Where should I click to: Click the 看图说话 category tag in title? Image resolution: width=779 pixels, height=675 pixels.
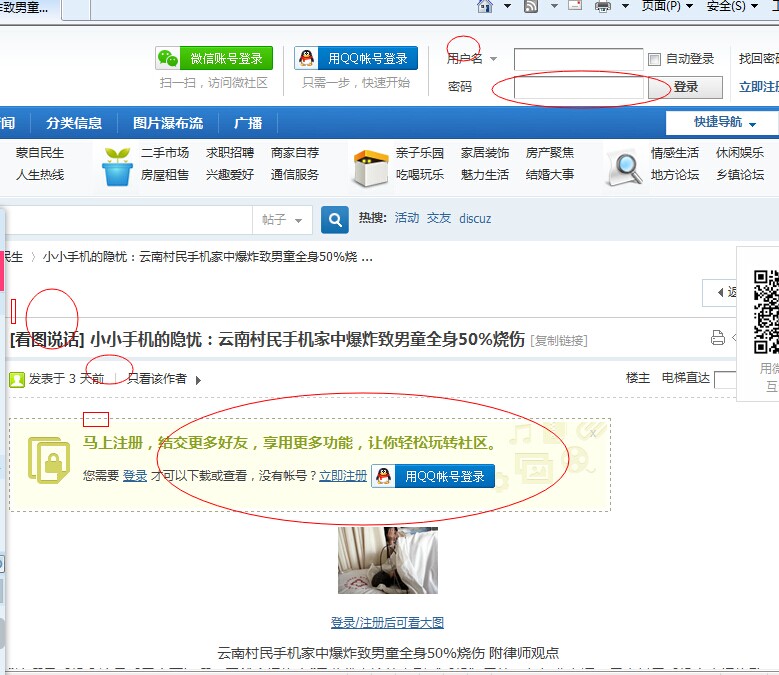pos(47,340)
